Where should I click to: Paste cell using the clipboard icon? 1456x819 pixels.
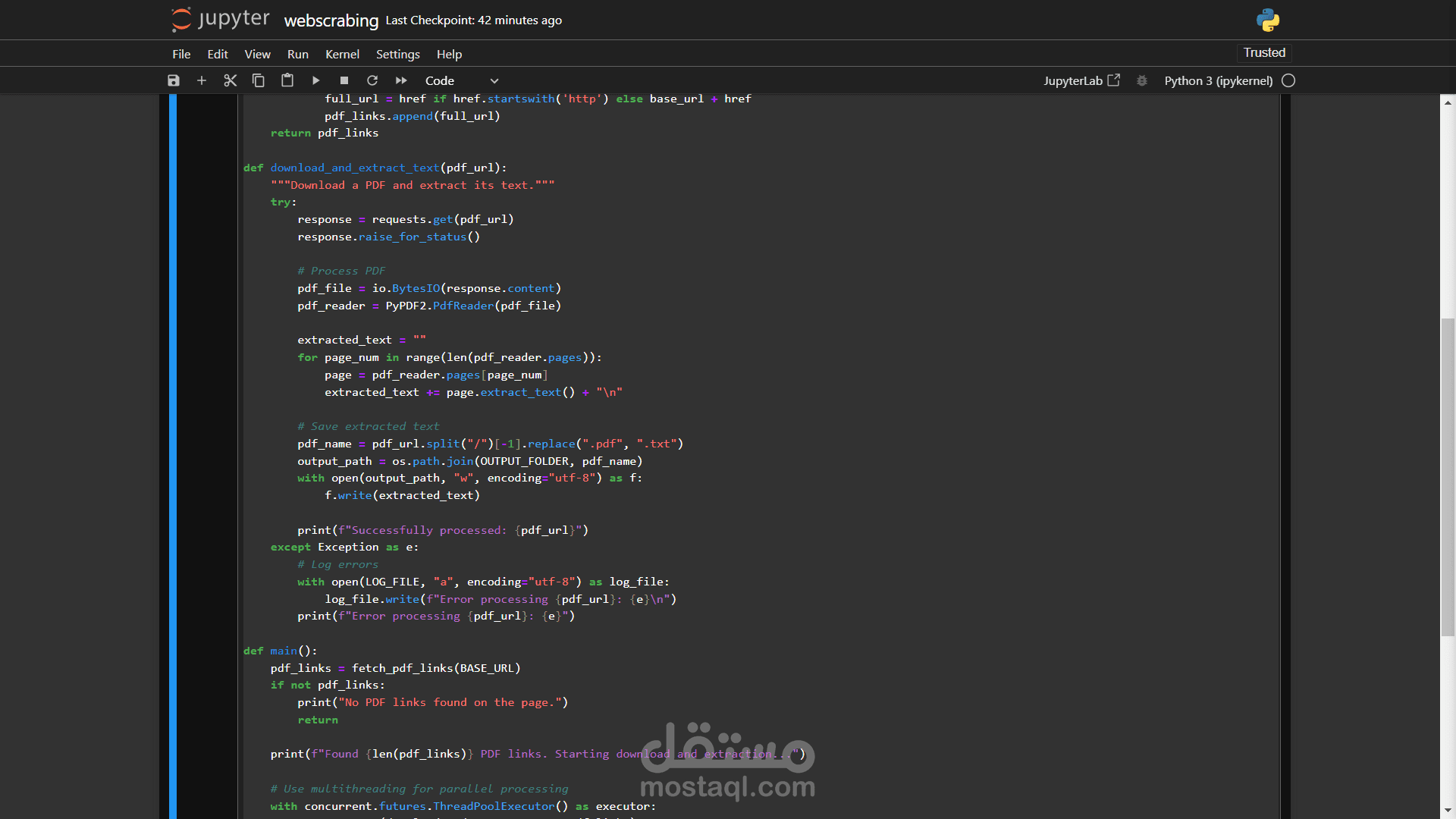pos(287,80)
